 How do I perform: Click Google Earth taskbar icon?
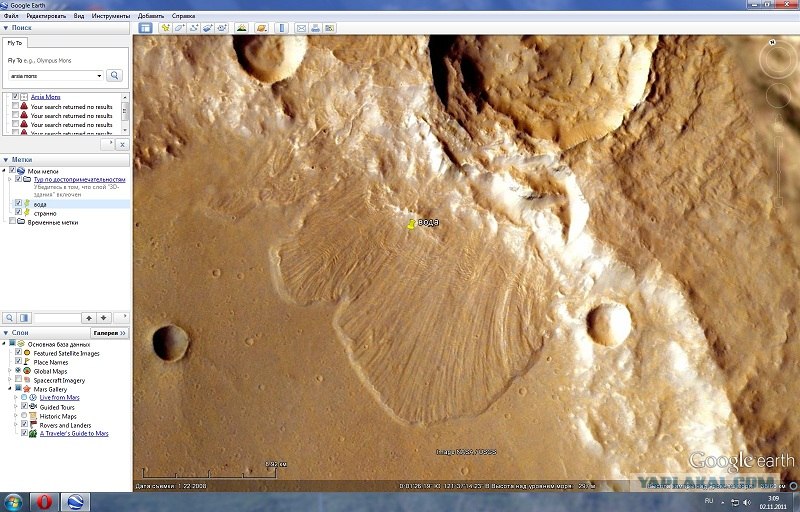[x=77, y=502]
